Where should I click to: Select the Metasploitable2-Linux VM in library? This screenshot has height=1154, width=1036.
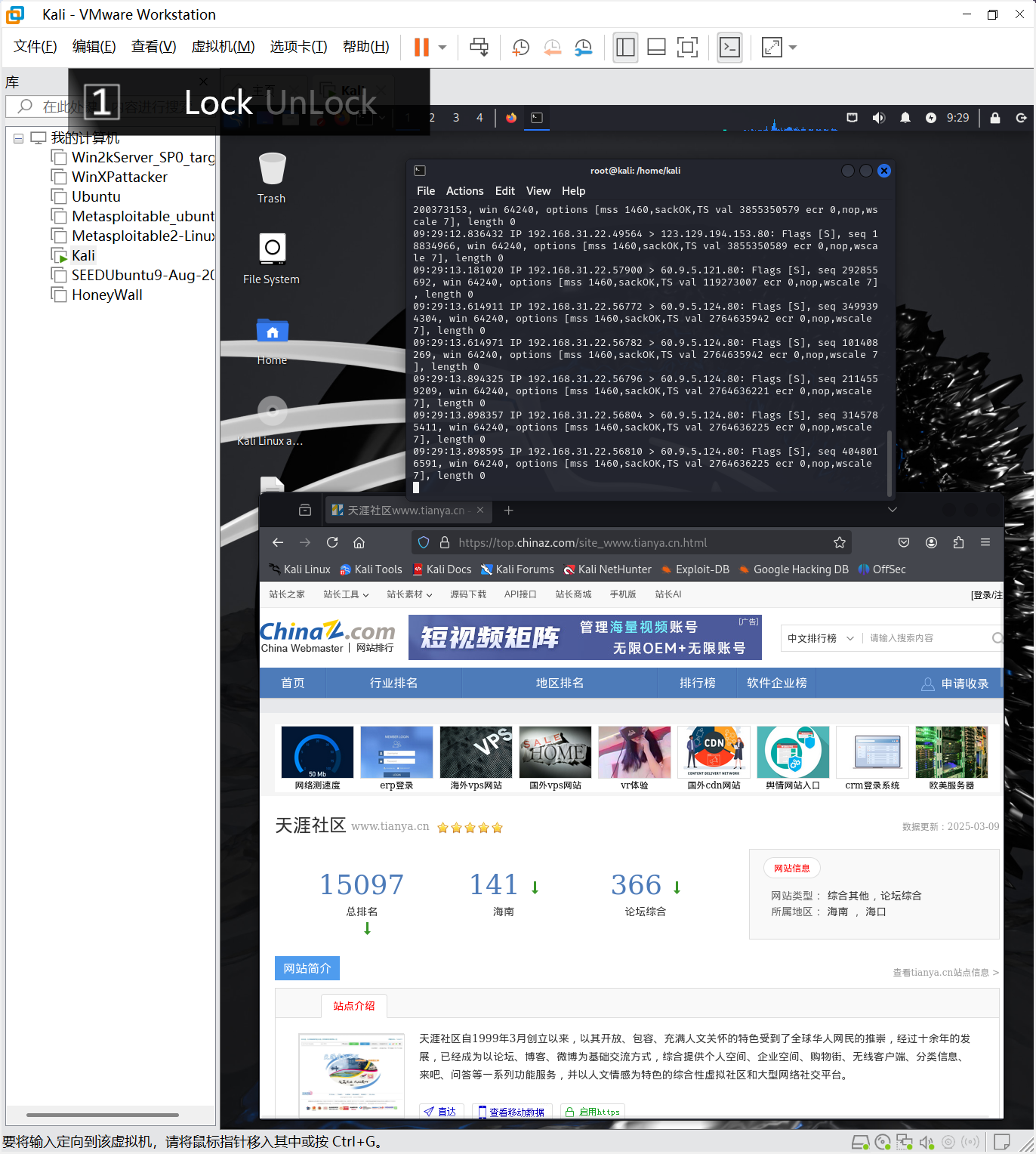(133, 236)
